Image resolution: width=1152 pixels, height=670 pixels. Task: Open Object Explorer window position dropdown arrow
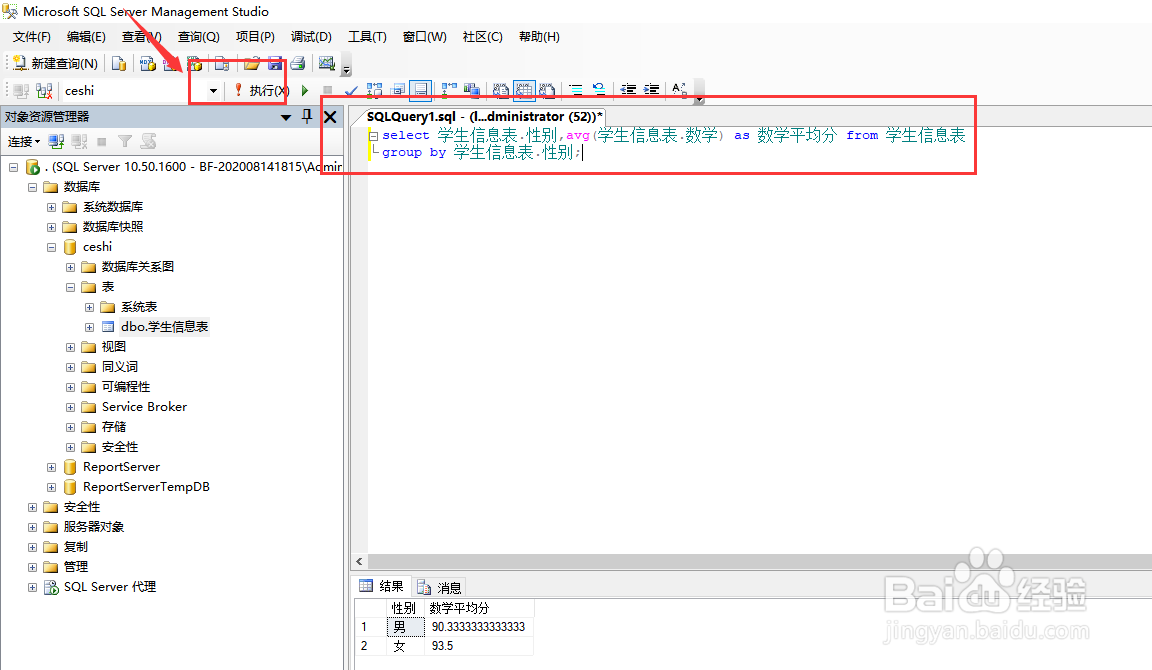point(286,117)
